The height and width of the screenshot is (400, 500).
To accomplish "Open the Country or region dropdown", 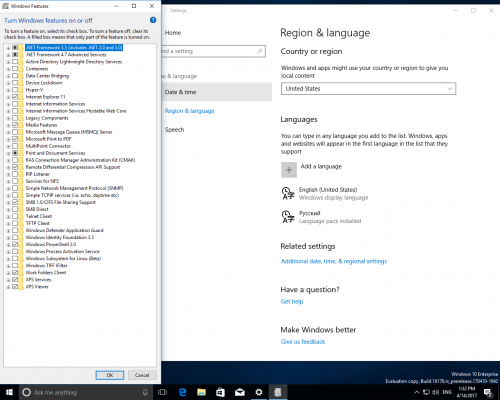I will point(368,89).
